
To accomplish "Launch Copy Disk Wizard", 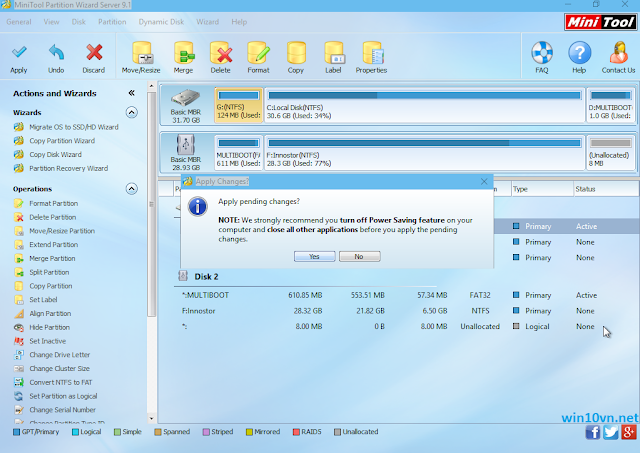I will [x=56, y=155].
